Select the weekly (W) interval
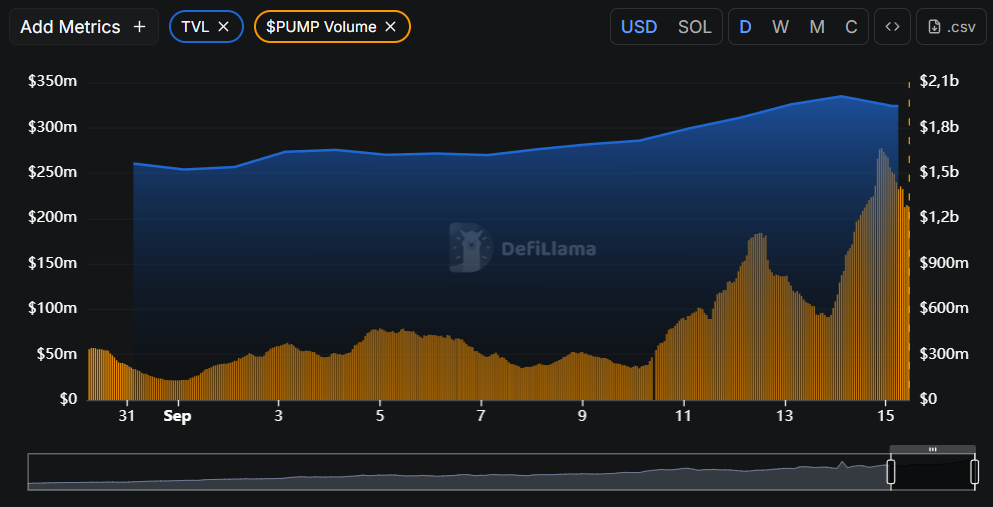This screenshot has height=507, width=993. [x=780, y=27]
